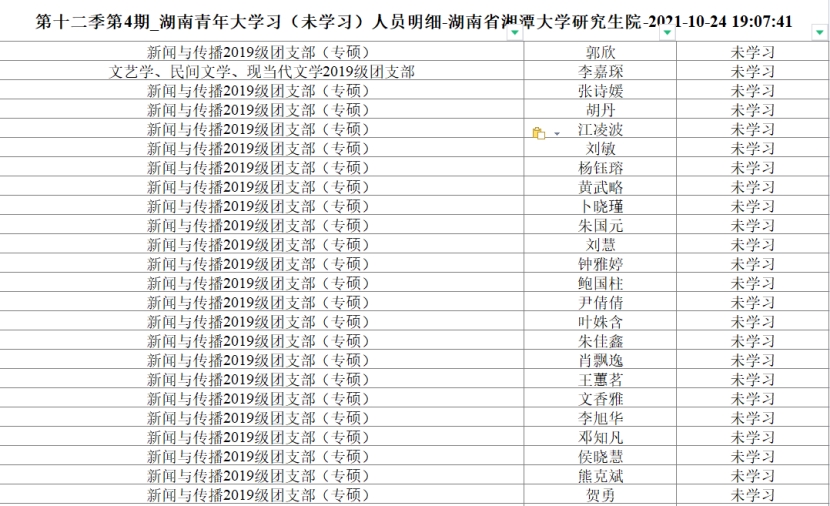This screenshot has height=506, width=830.
Task: Click the cell containing 熊克斌
Action: pos(600,476)
